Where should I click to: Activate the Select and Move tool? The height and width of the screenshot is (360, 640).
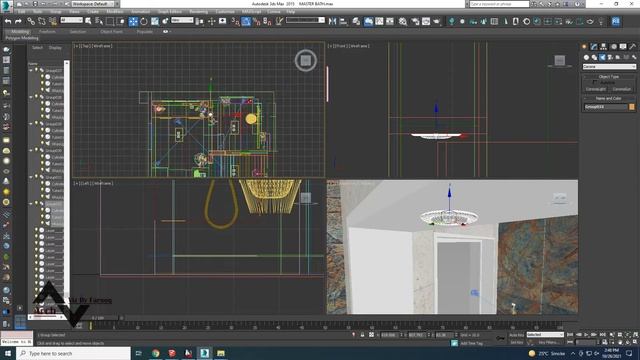coord(133,21)
